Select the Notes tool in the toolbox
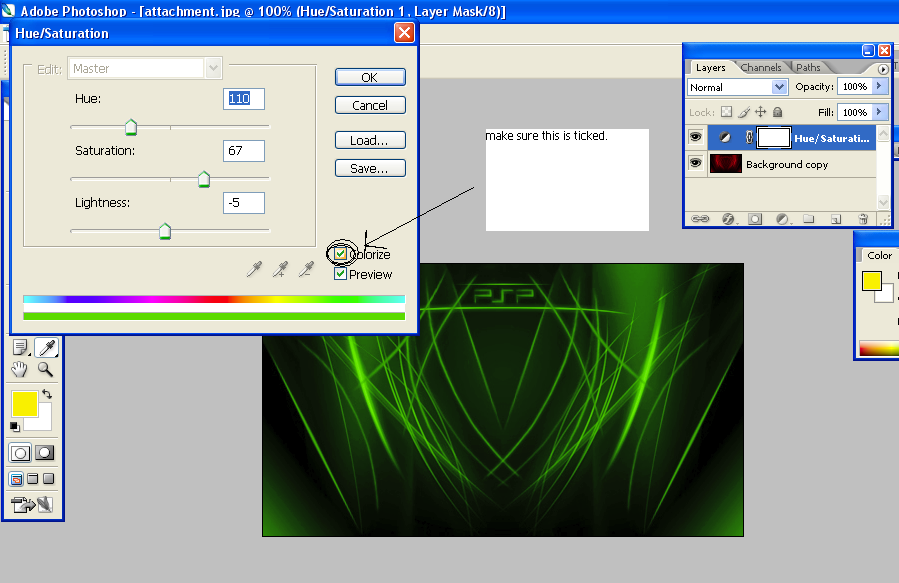899x583 pixels. 20,347
